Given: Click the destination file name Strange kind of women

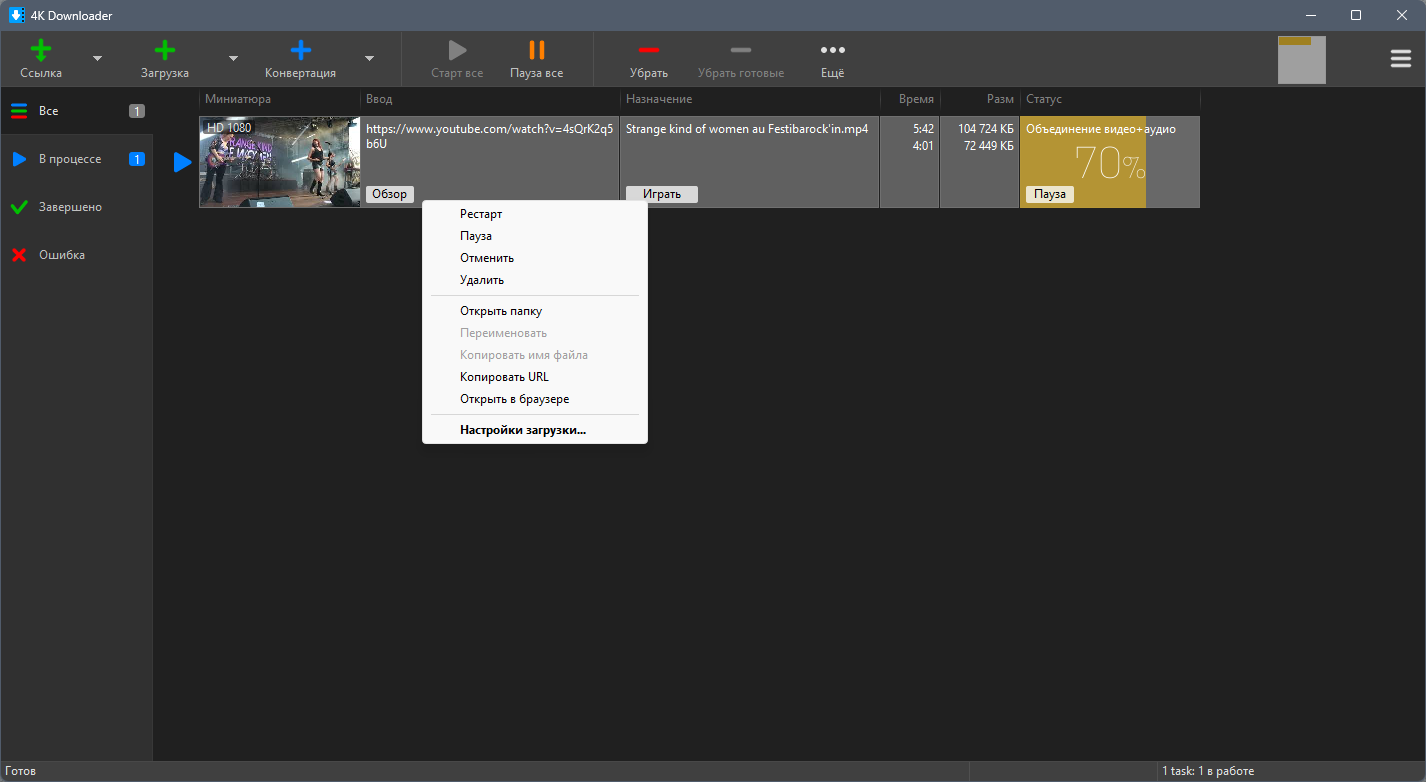Looking at the screenshot, I should click(x=746, y=129).
